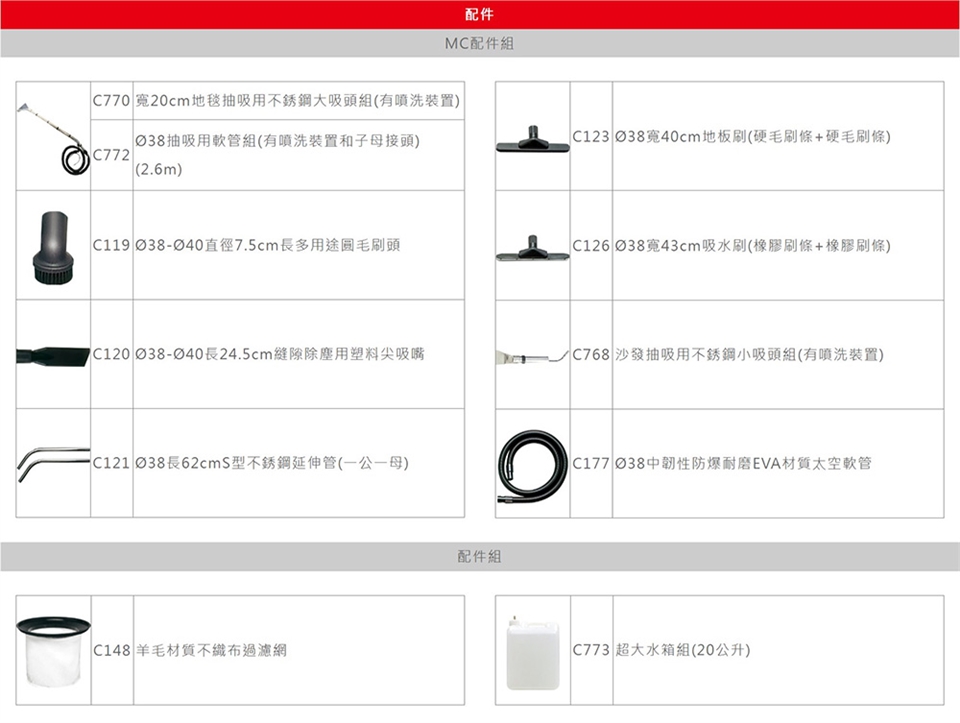Click the C177 EVA hose description text
Image resolution: width=960 pixels, height=723 pixels.
tap(743, 463)
